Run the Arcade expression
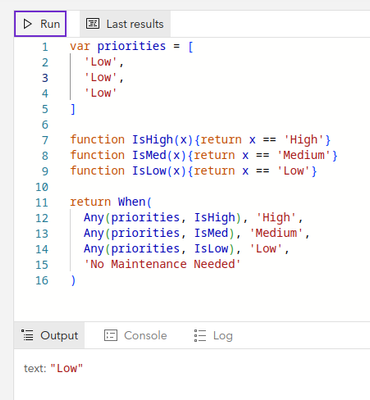The height and width of the screenshot is (400, 370). [40, 24]
